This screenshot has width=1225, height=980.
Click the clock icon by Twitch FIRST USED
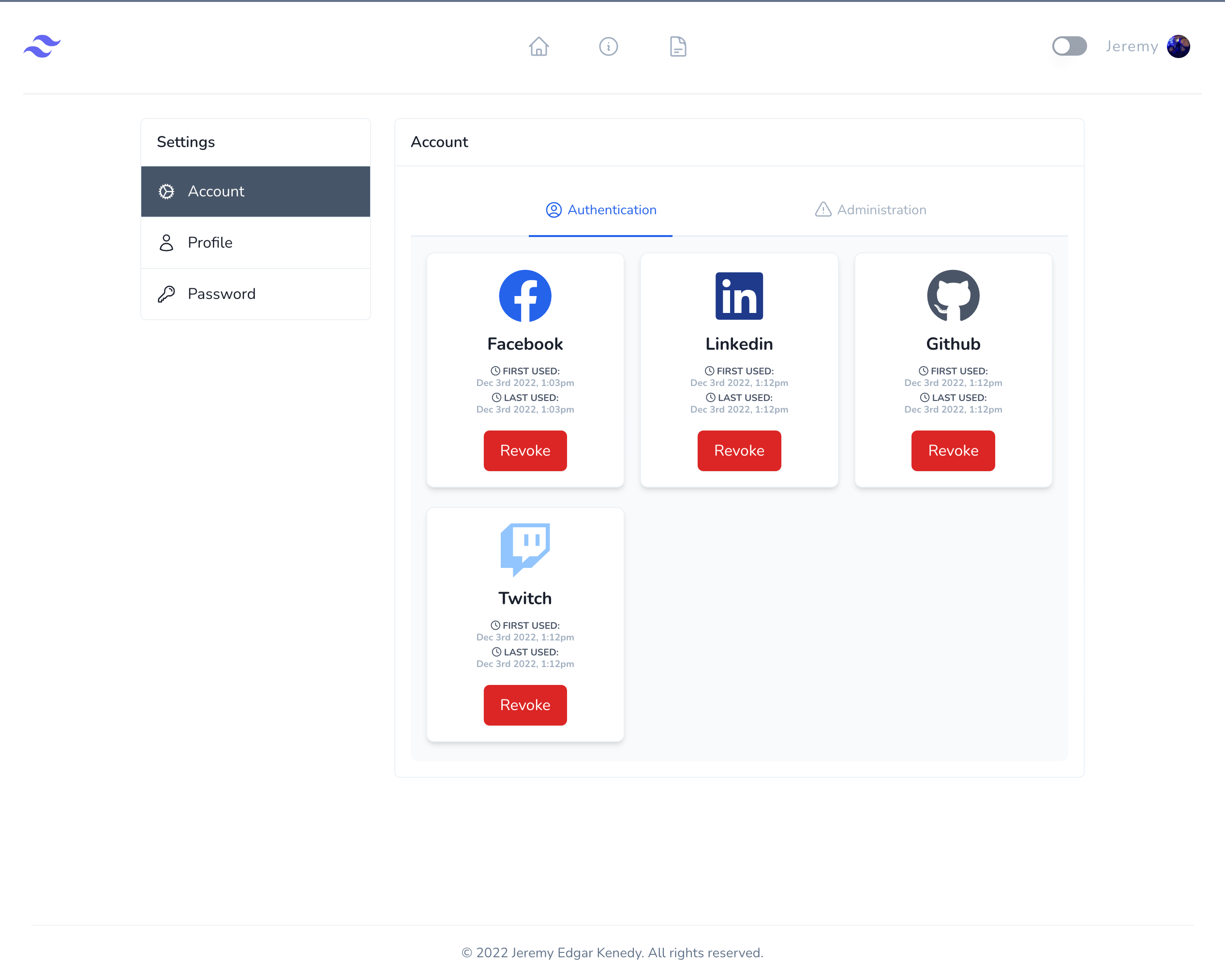(x=495, y=625)
